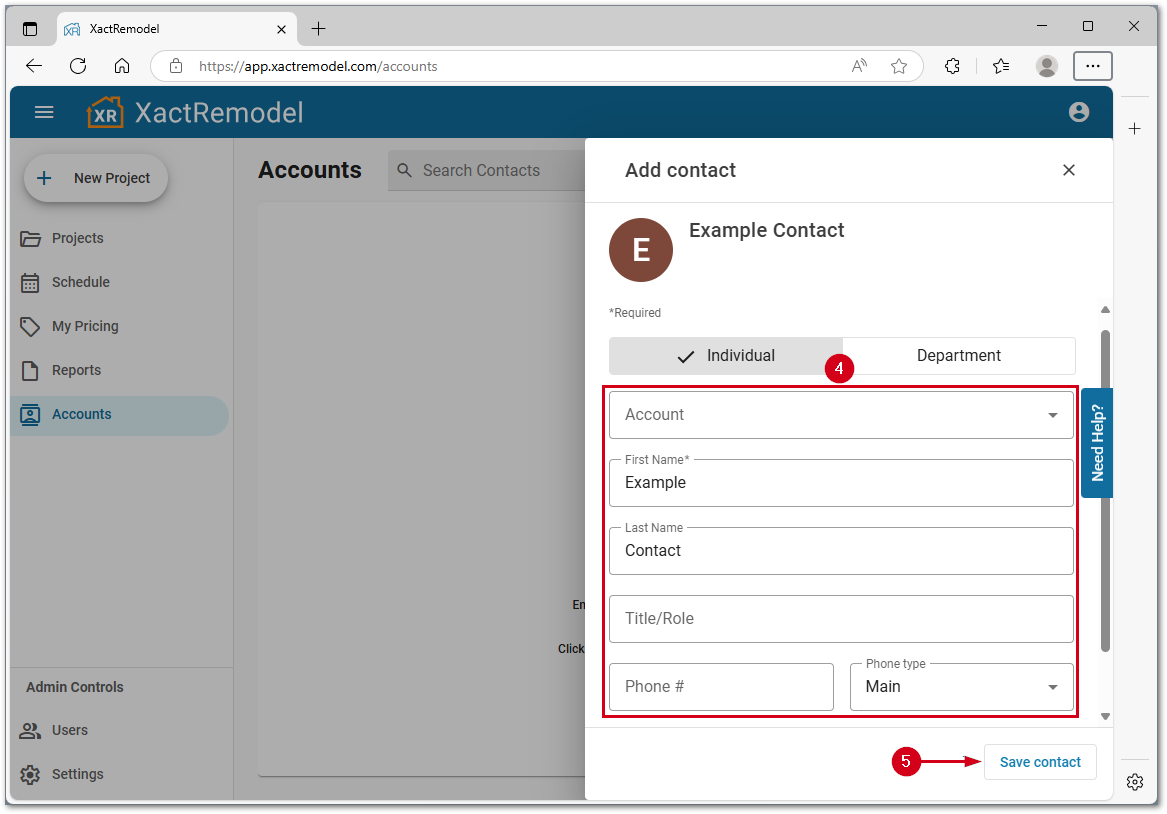Open the Projects menu item
The height and width of the screenshot is (814, 1167).
[x=77, y=238]
